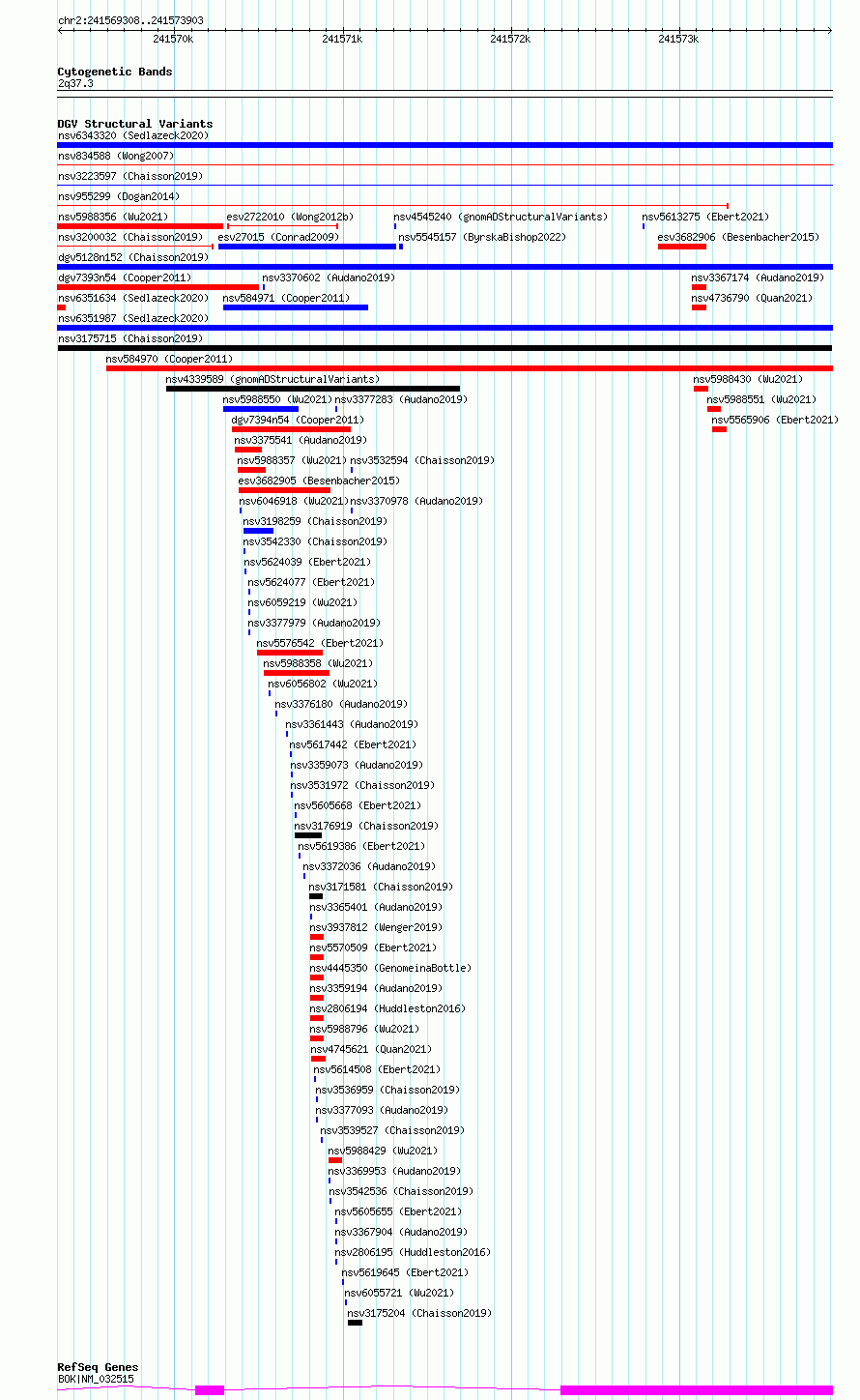
Task: Click nsv3536959 (Chaisson2019) label
Action: coord(387,1091)
